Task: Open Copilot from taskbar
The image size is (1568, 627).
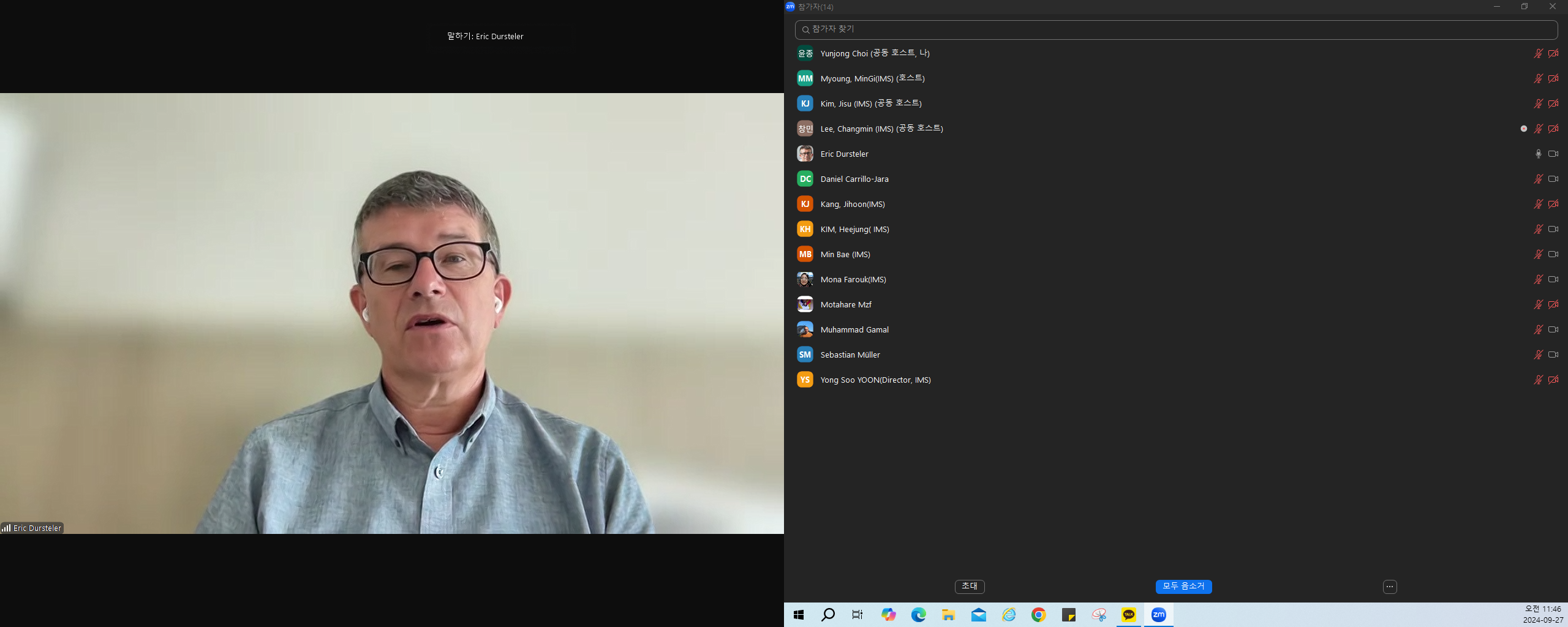Action: pyautogui.click(x=888, y=615)
